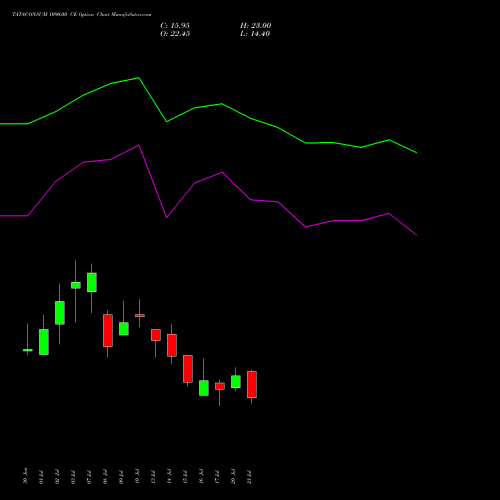Click the 30 Jun date label
Viewport: 500px width, 500px height.
(x=25, y=476)
